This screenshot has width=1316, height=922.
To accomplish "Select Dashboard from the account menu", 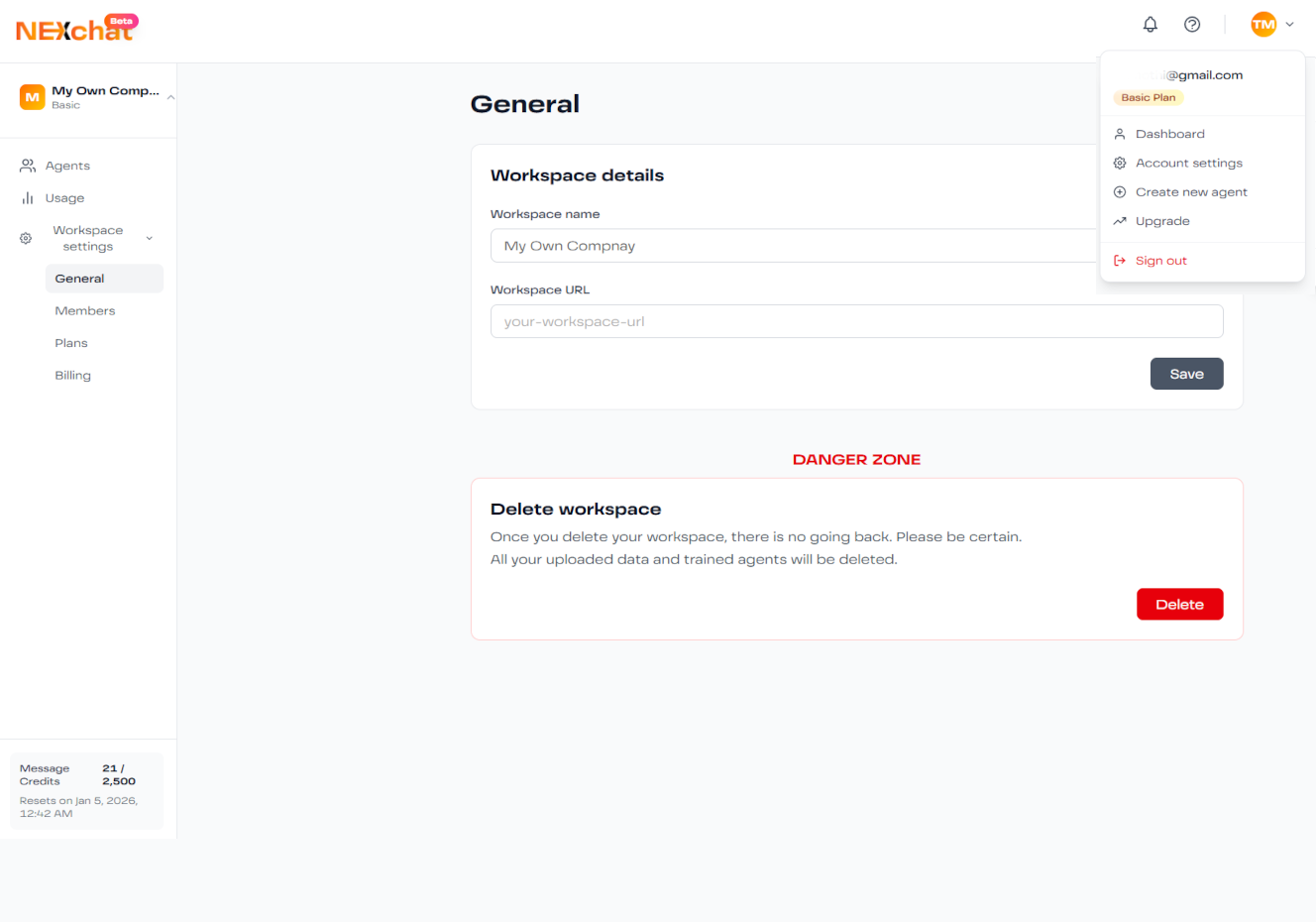I will click(1169, 134).
